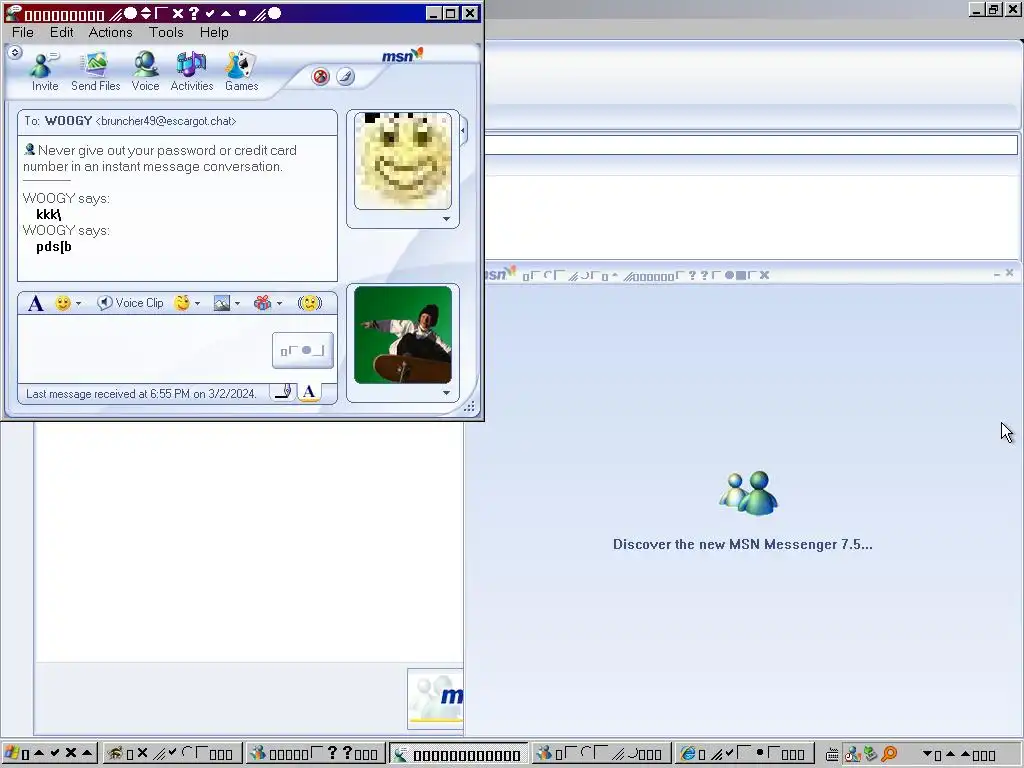This screenshot has height=768, width=1024.
Task: Open the Help menu
Action: pyautogui.click(x=214, y=32)
